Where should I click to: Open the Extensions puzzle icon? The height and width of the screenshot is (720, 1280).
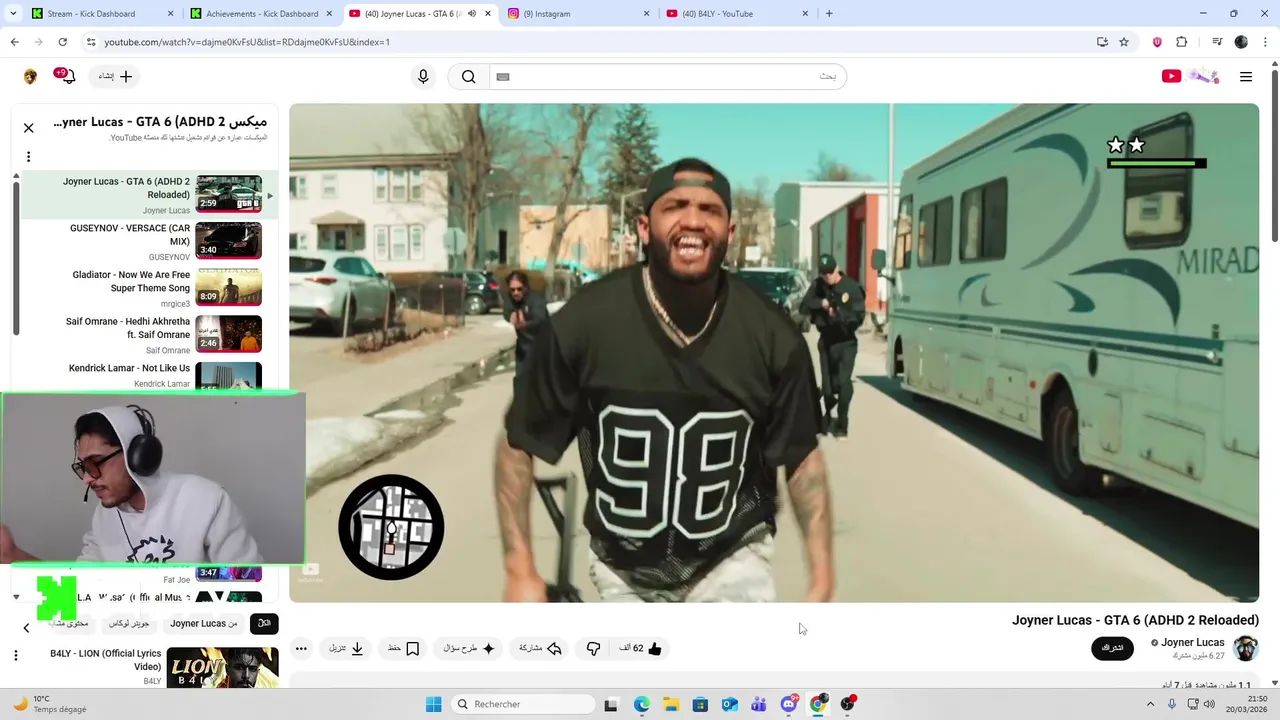1181,42
